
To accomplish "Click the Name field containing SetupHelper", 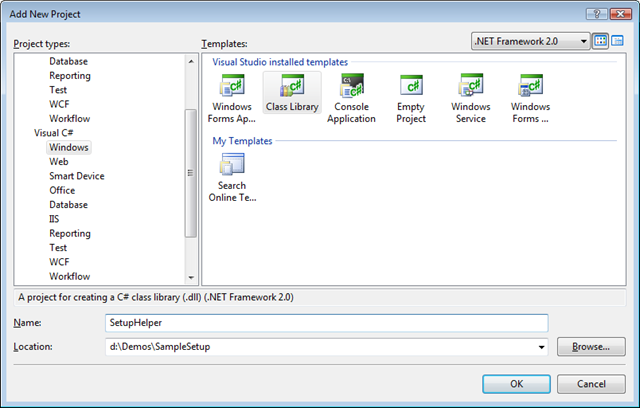I will 327,323.
